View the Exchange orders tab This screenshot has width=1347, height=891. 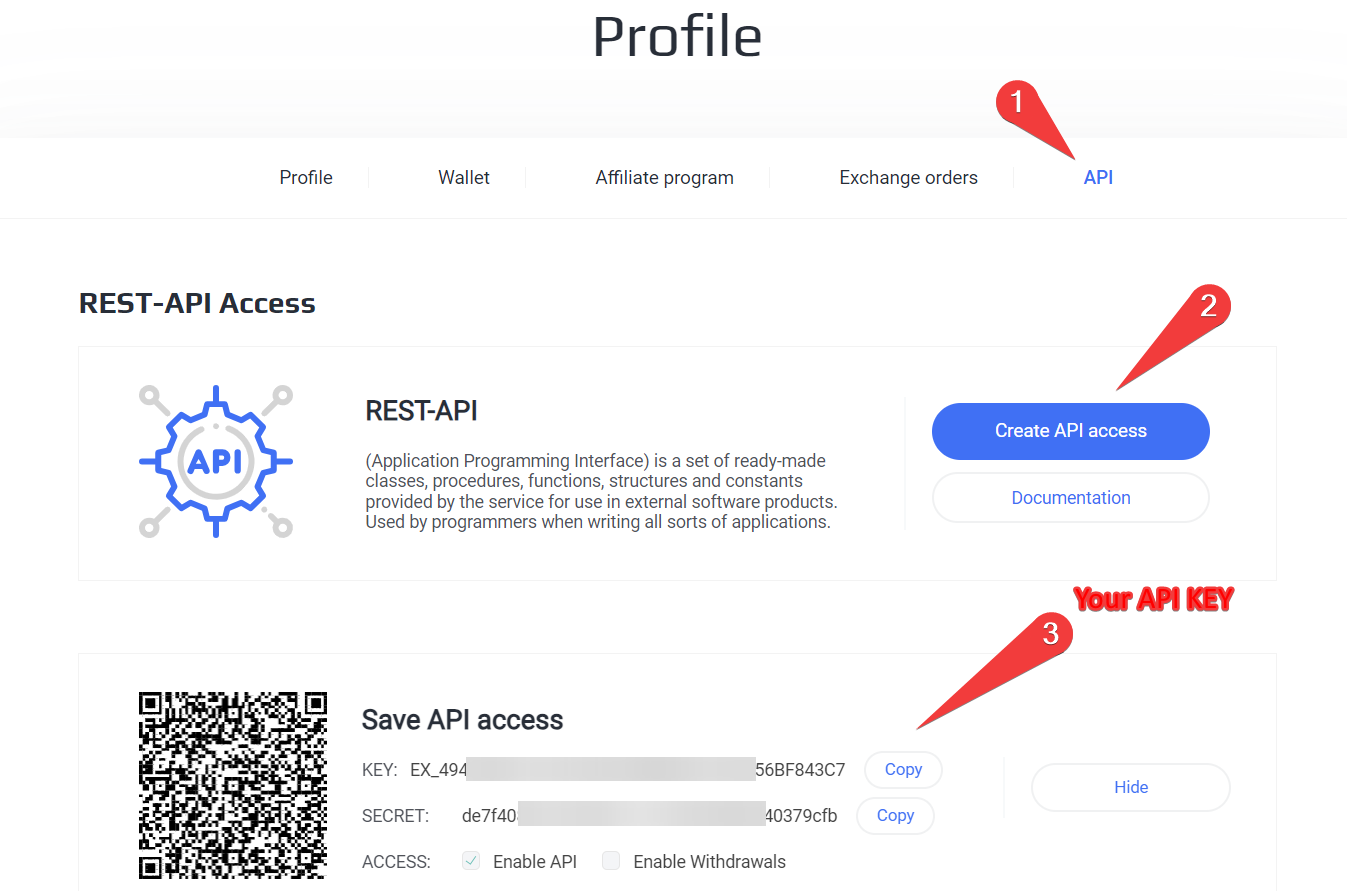pyautogui.click(x=908, y=177)
